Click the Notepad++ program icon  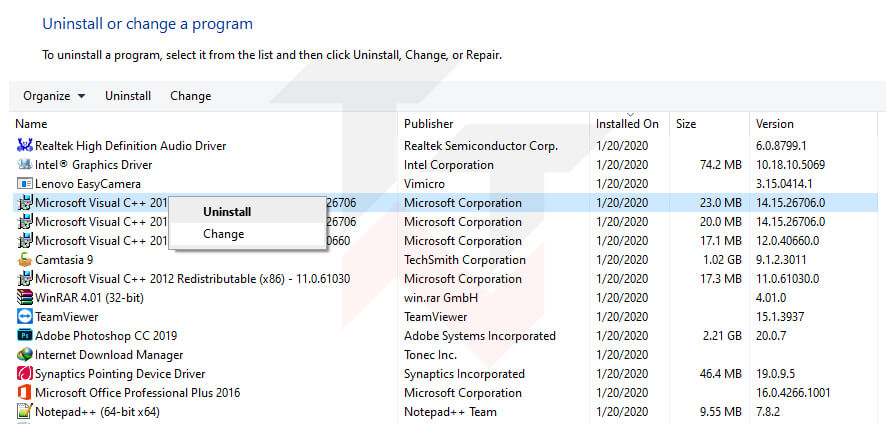coord(24,412)
